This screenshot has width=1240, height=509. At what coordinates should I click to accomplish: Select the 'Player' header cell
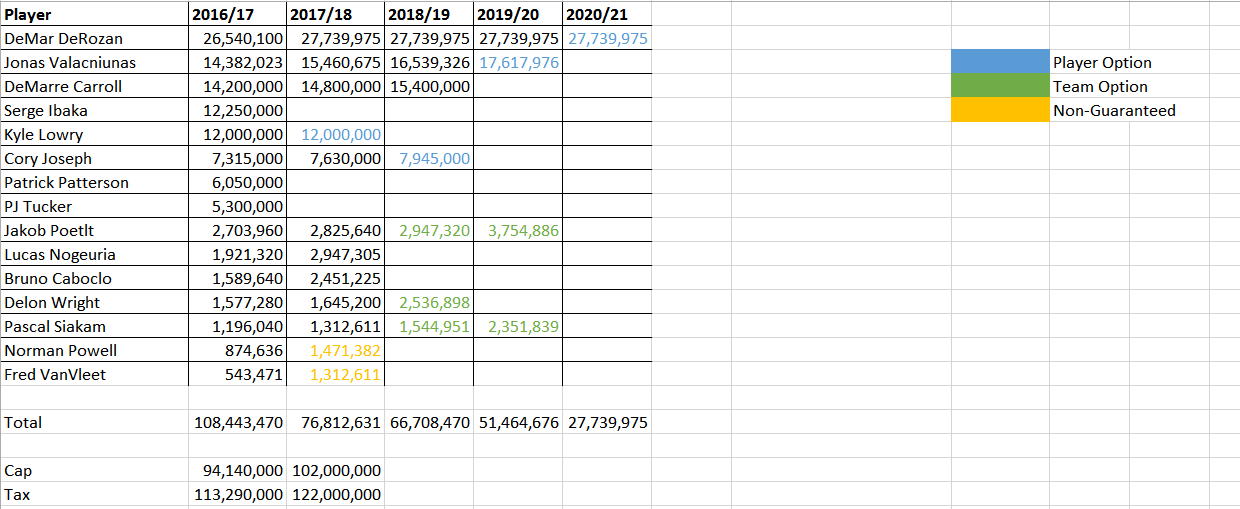point(94,14)
